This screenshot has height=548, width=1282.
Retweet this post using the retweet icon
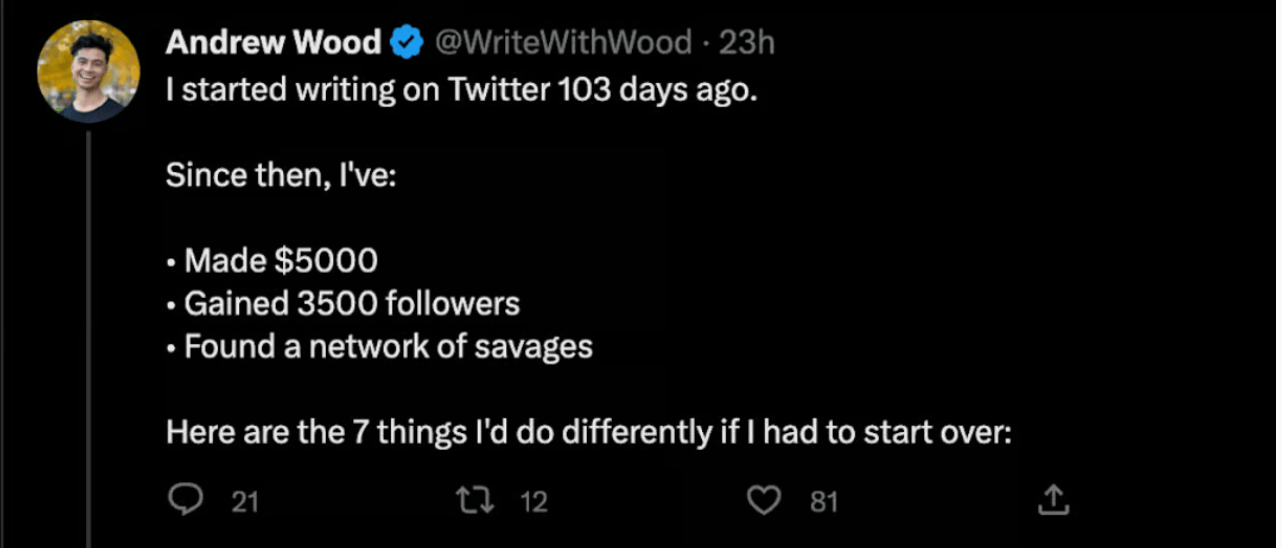coord(476,500)
